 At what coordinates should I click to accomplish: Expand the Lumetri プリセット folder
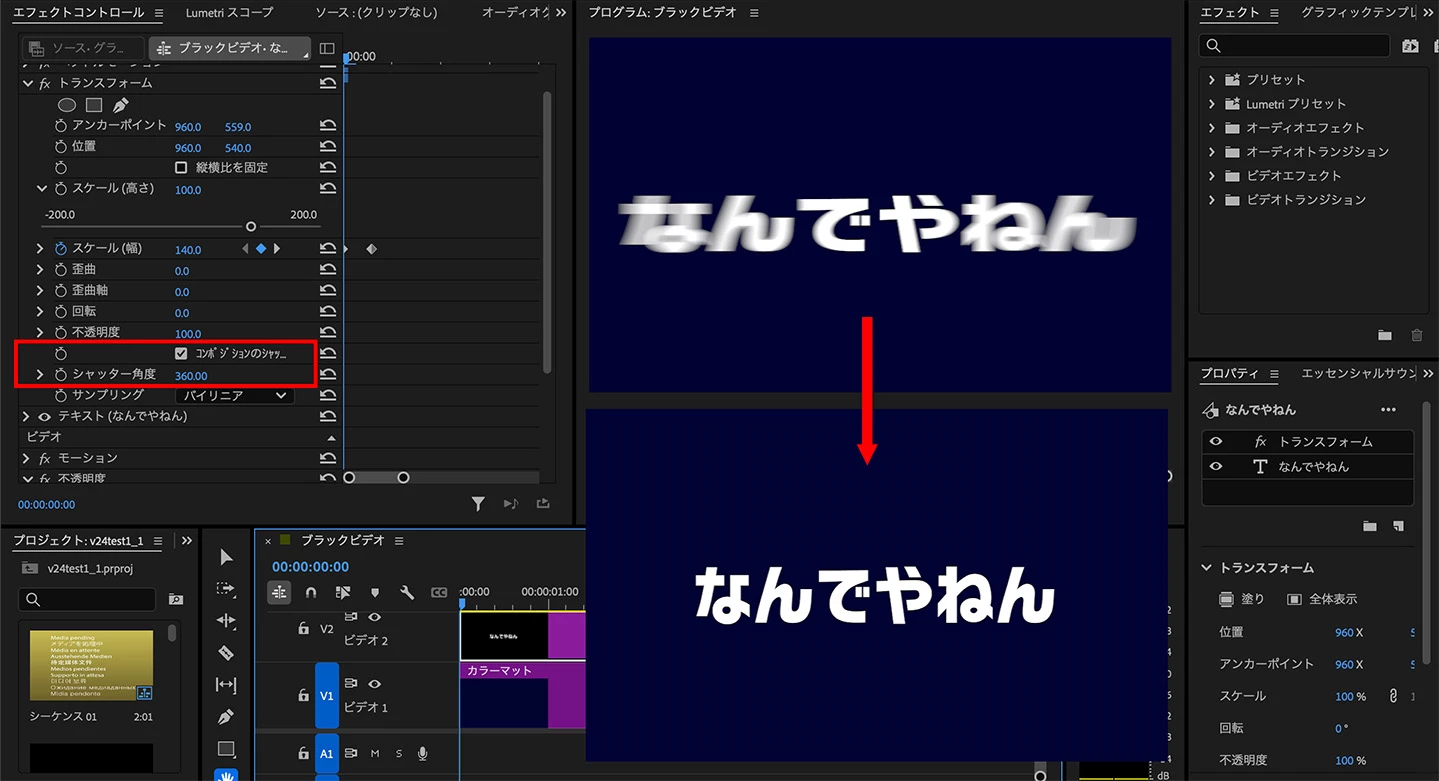tap(1212, 103)
